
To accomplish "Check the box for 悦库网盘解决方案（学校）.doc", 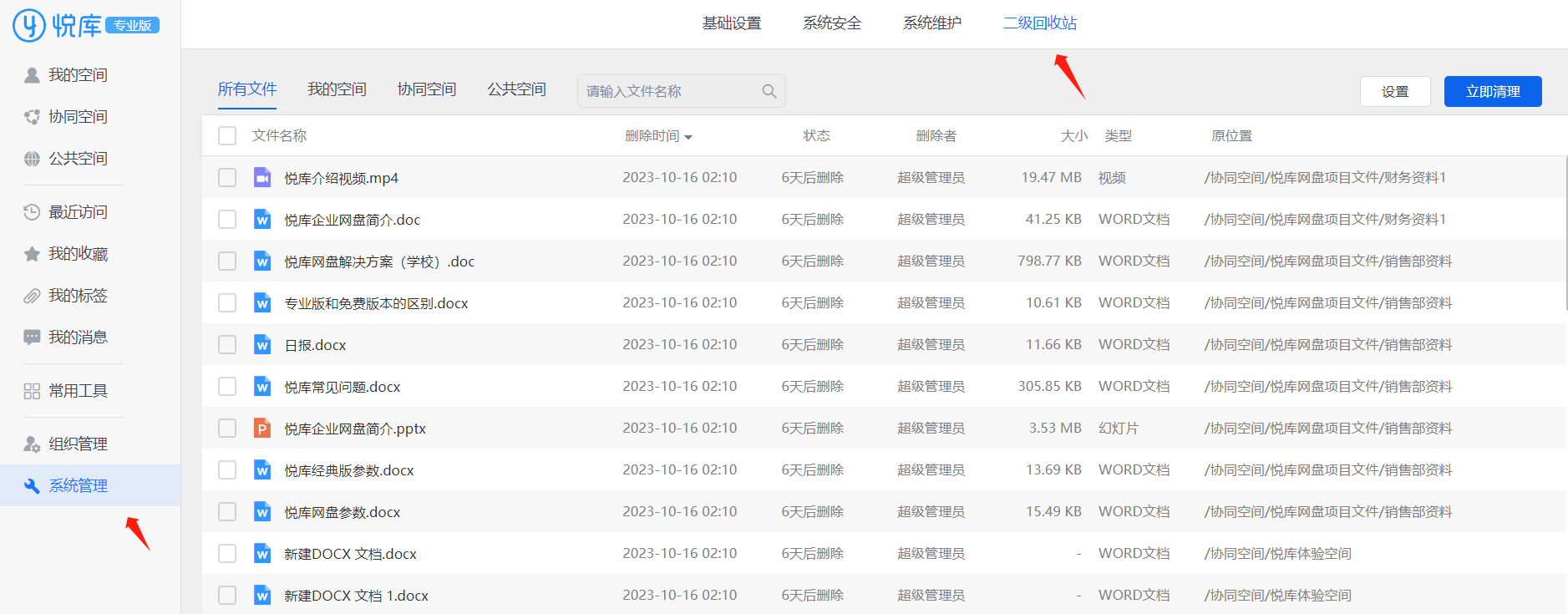I will [x=227, y=261].
